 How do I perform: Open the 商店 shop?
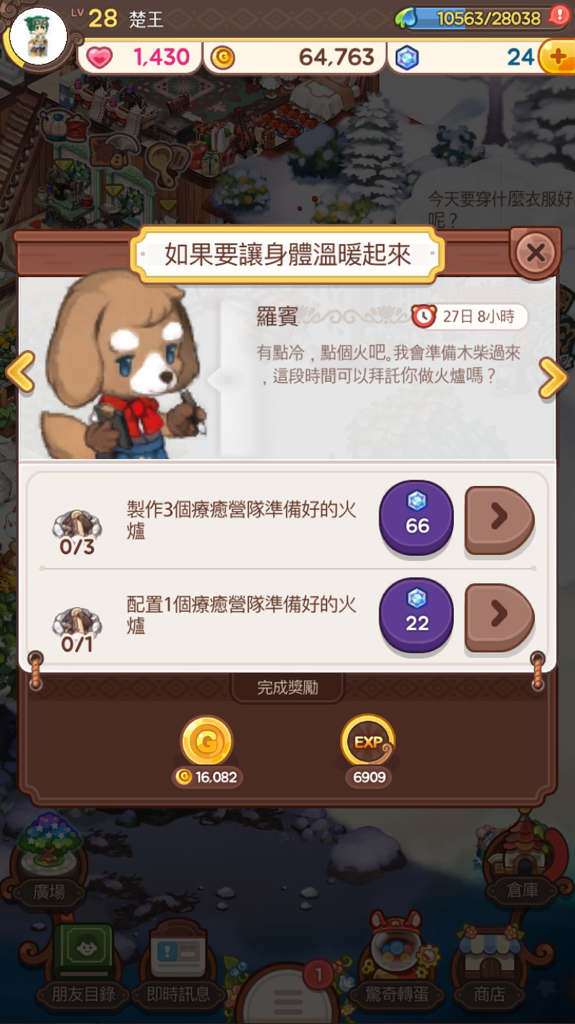click(x=489, y=965)
